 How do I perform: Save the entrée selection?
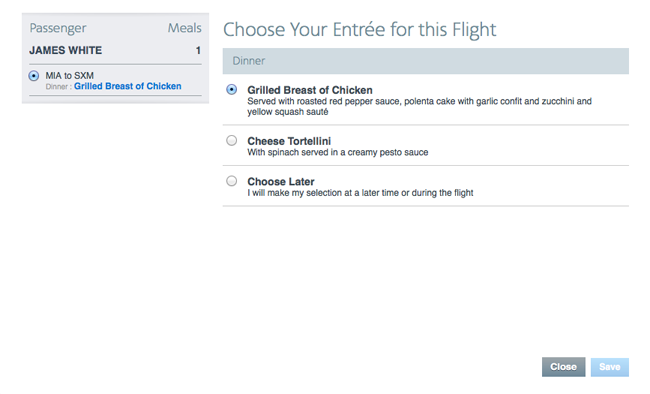click(609, 367)
